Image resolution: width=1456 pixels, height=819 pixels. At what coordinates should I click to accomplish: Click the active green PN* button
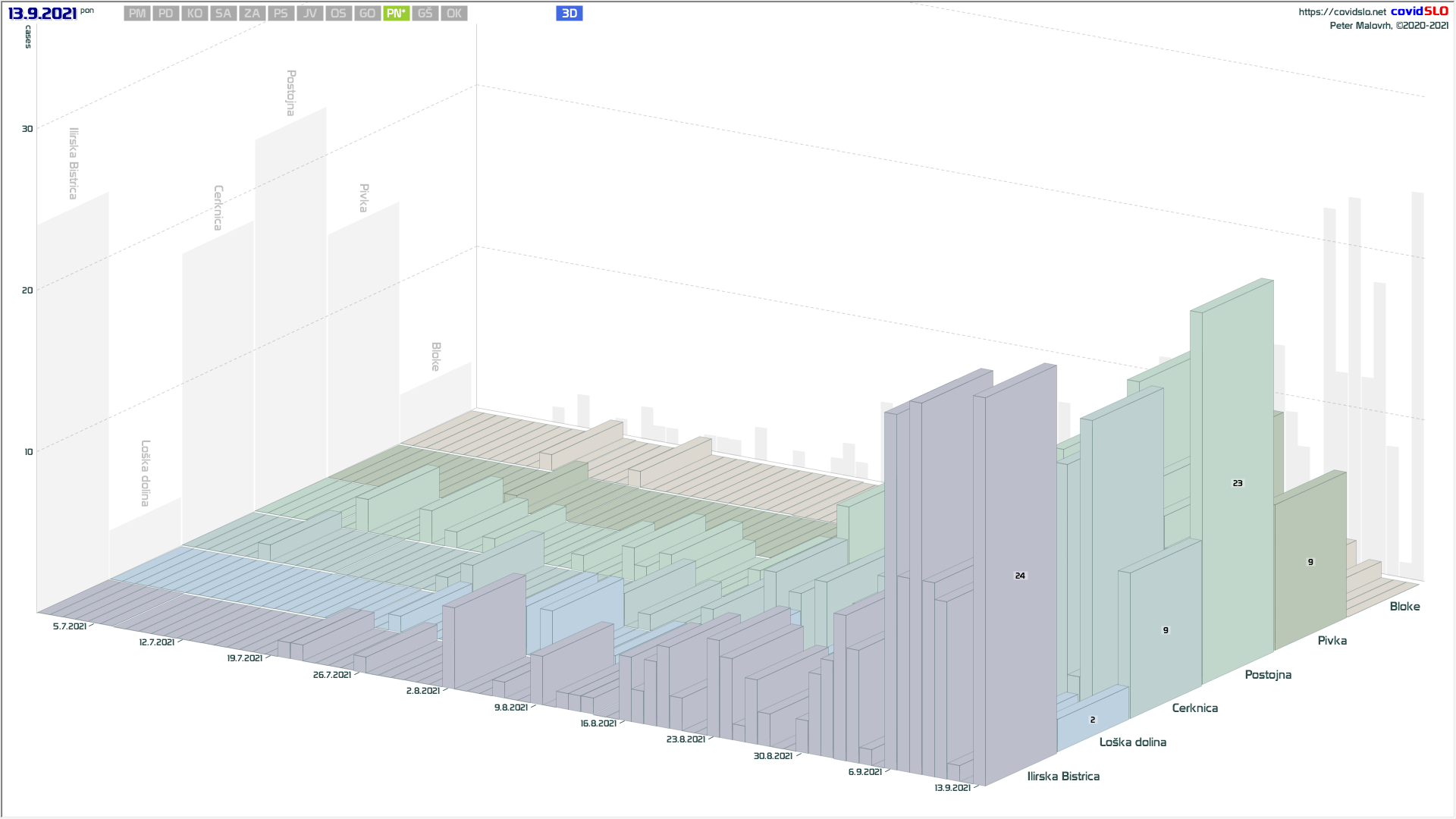click(x=396, y=14)
